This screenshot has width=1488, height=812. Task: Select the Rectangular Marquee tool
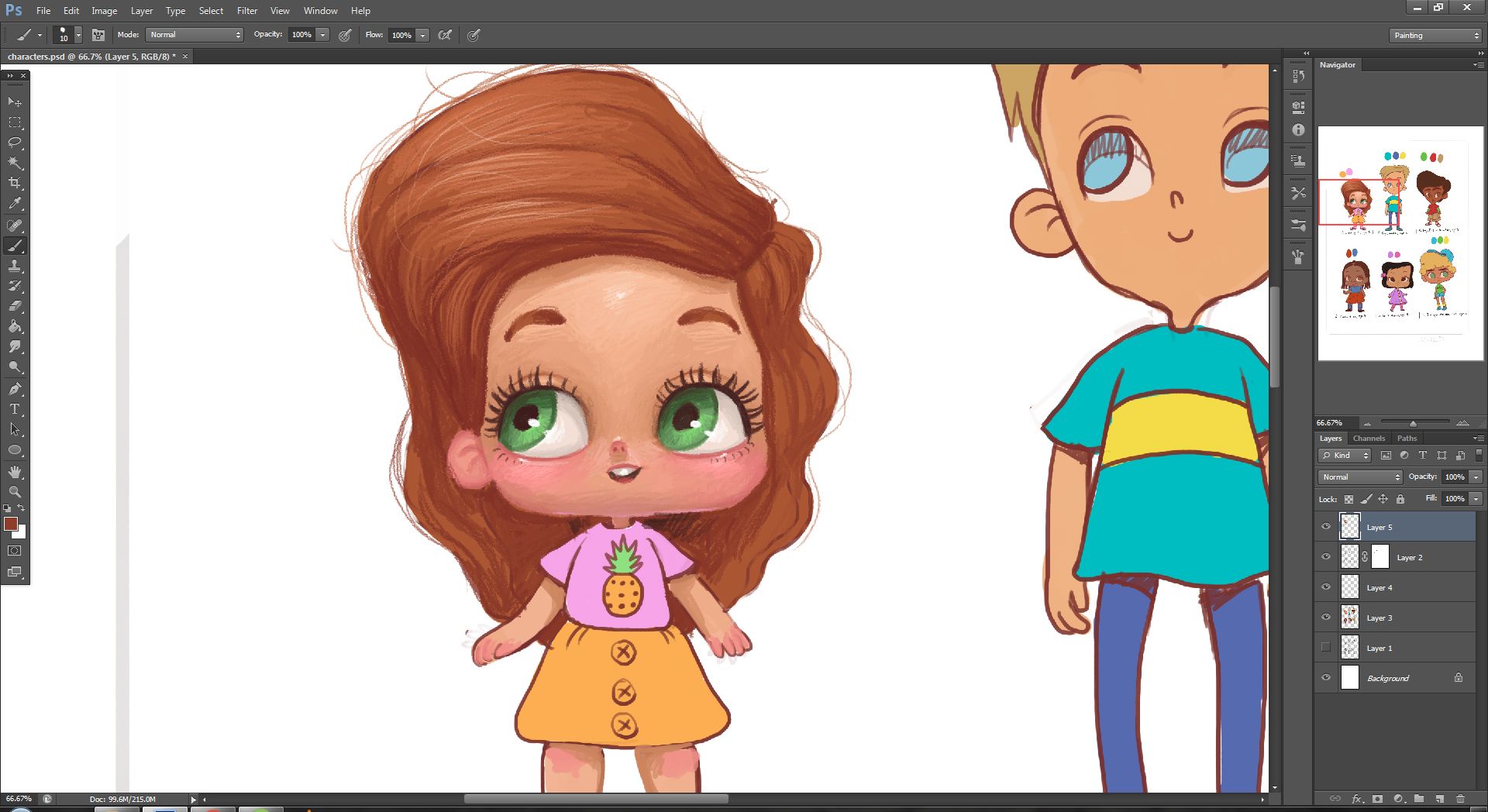pos(15,122)
